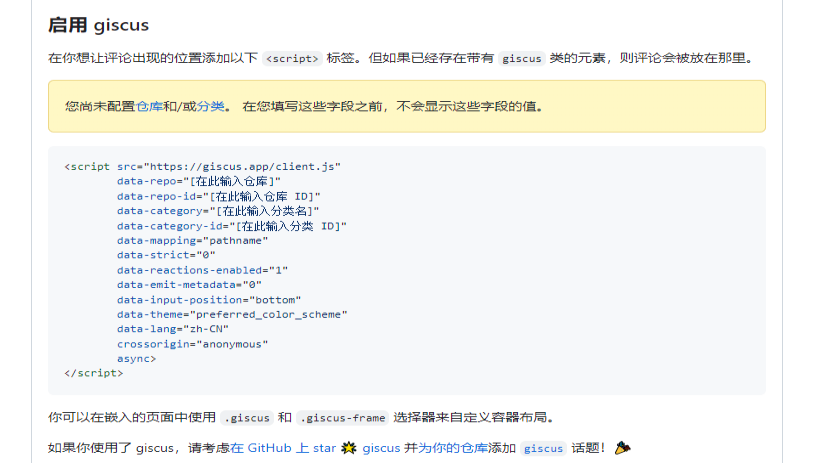This screenshot has width=823, height=463.
Task: Click the <script> inline code tag
Action: (x=292, y=58)
